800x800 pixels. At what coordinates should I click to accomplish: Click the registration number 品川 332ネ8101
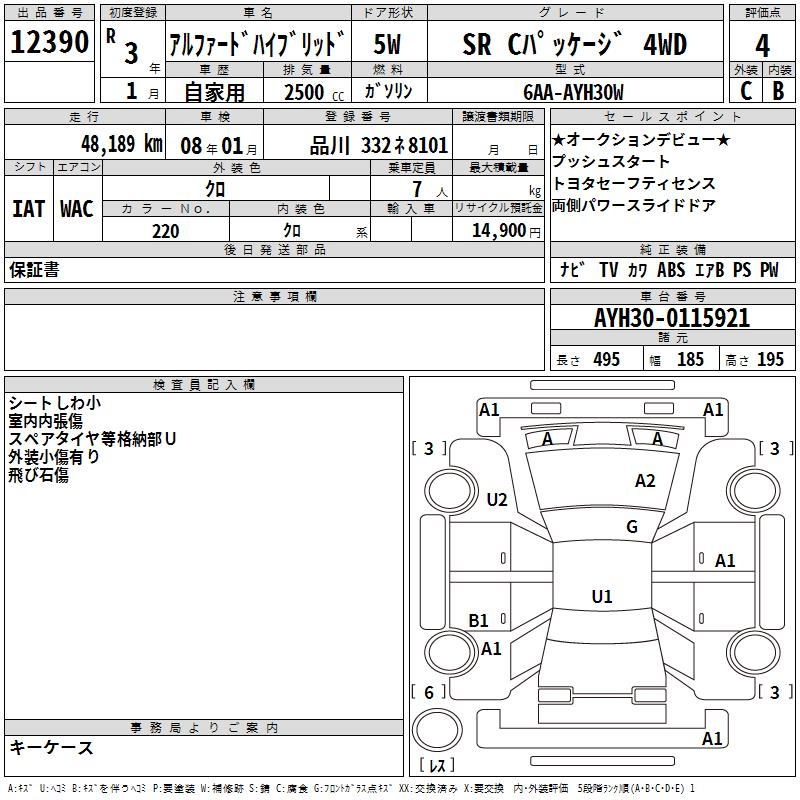pos(364,145)
